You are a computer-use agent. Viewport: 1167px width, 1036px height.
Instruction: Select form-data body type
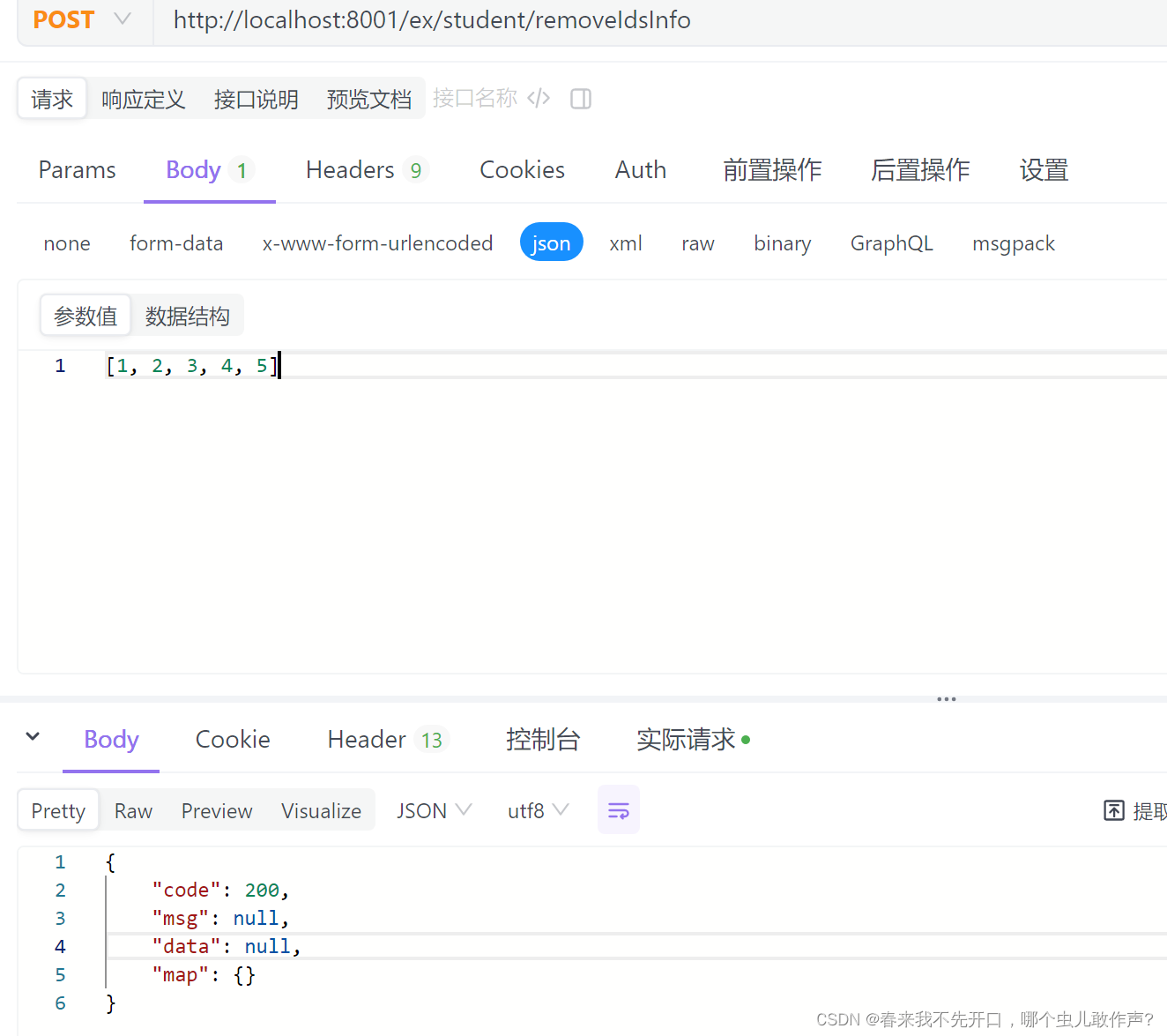(176, 243)
